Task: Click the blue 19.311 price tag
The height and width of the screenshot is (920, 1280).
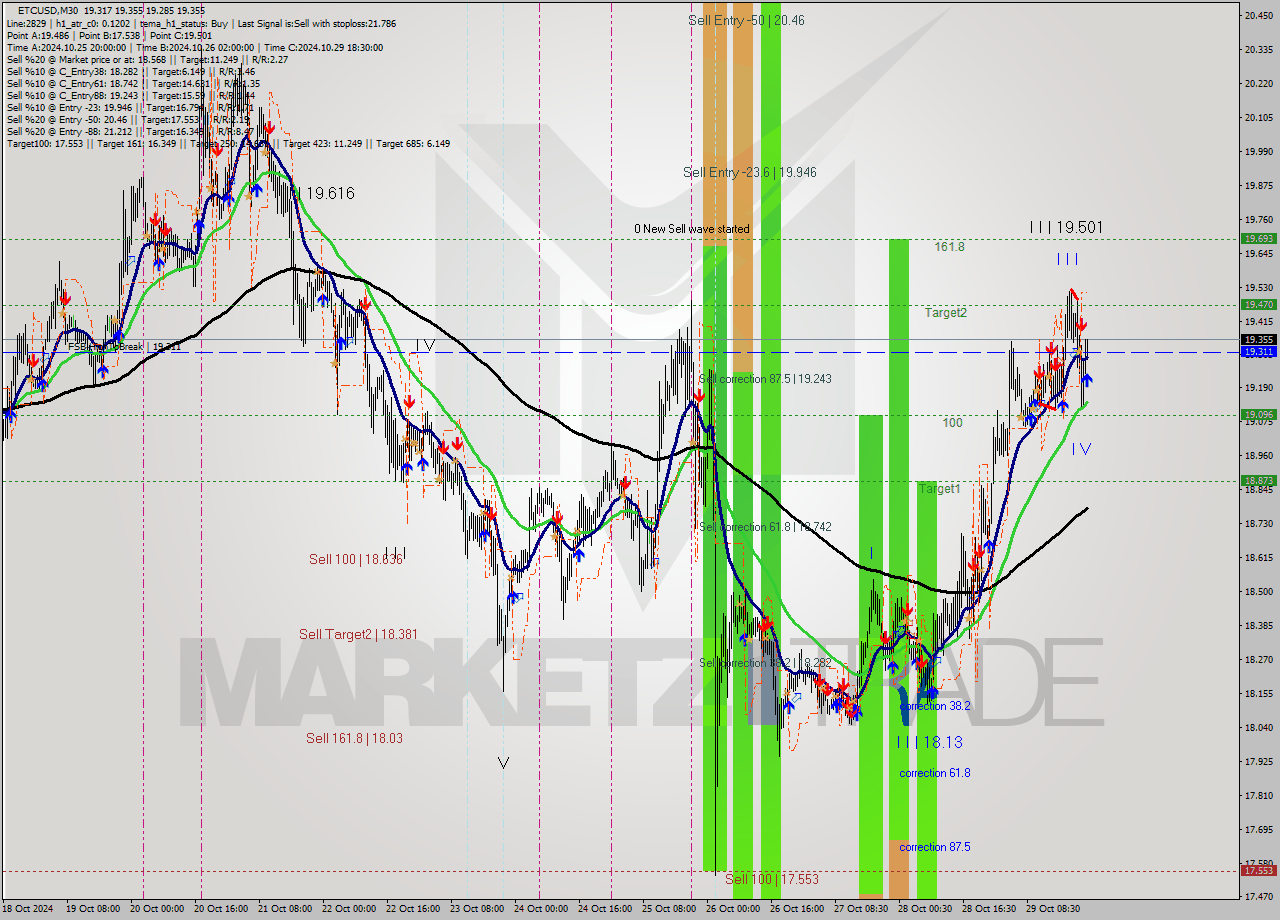Action: tap(1258, 352)
